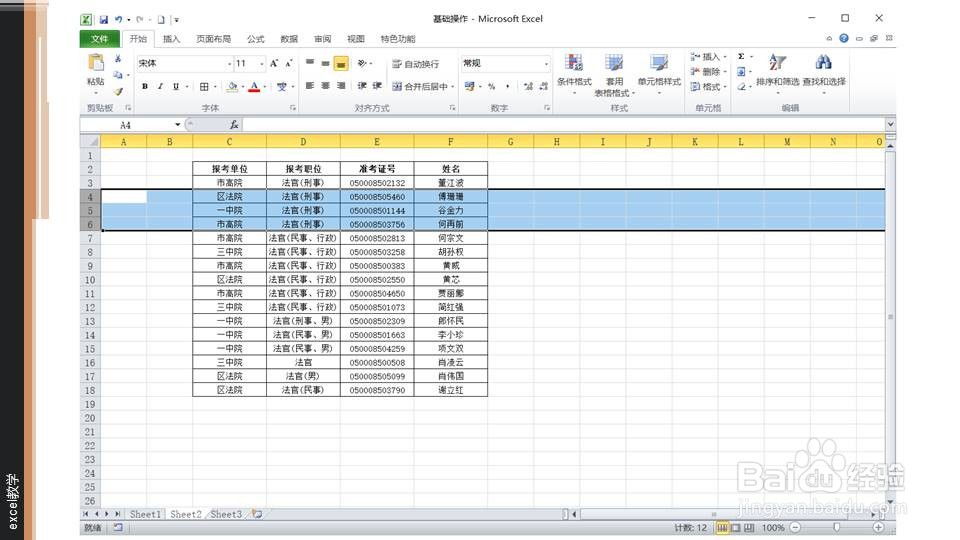Click the 合并后居中 Merge and Center button
960x540 pixels.
click(420, 87)
